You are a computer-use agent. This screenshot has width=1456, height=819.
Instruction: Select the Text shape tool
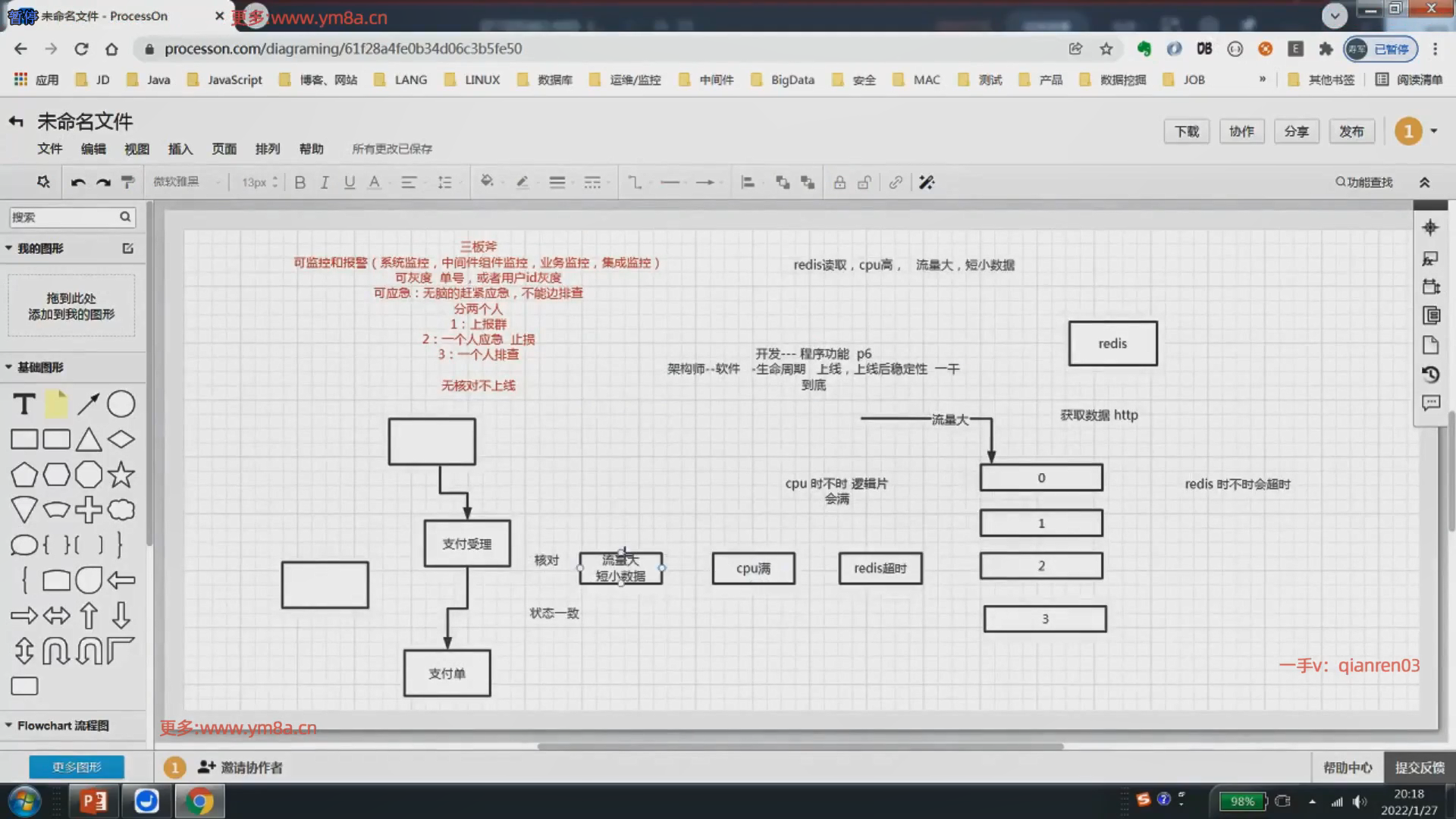24,404
